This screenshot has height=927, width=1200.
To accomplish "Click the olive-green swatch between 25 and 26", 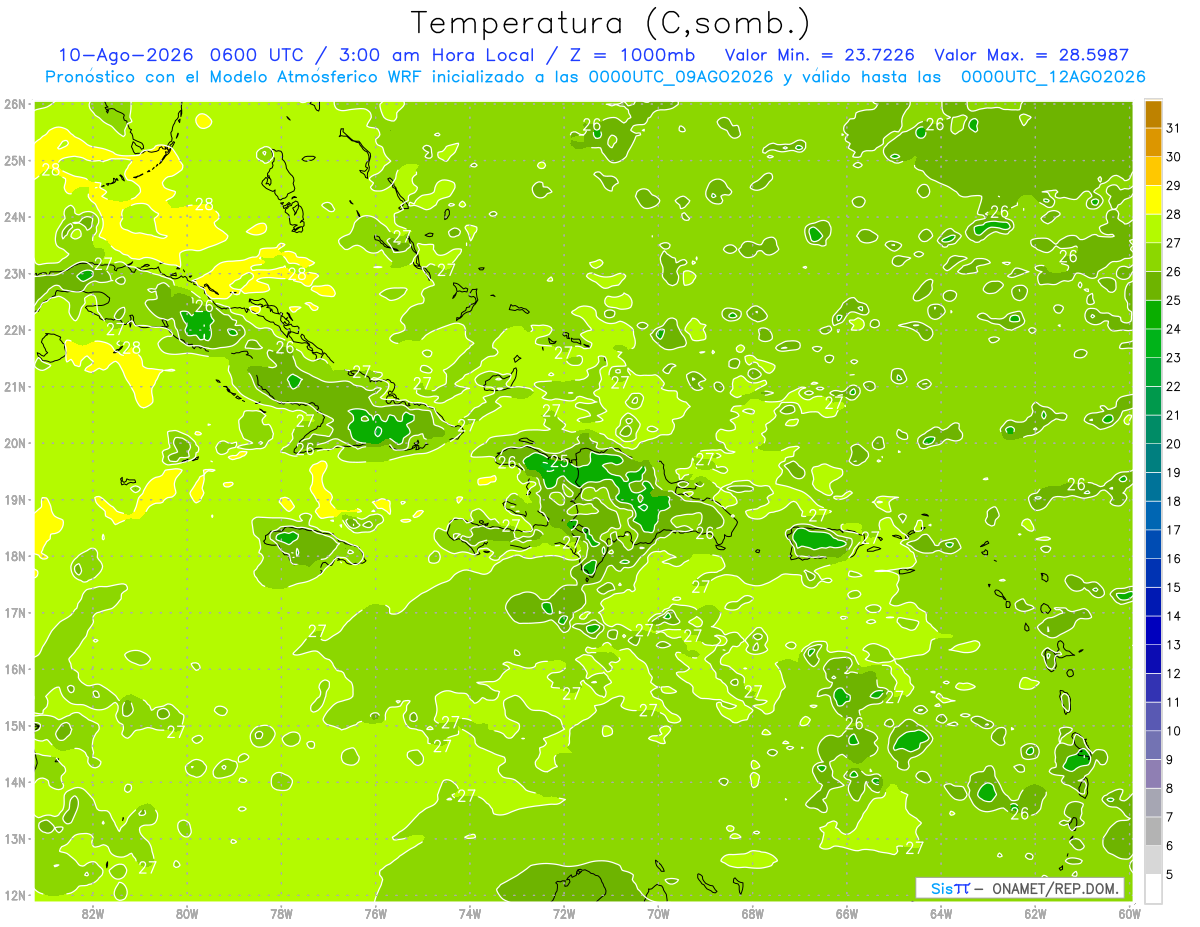I will 1153,286.
